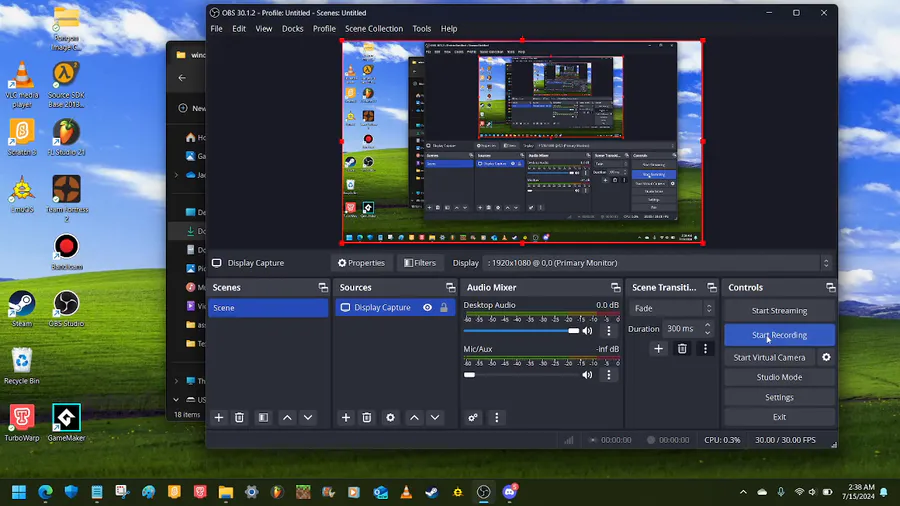Click Duration 300 ms input field
The height and width of the screenshot is (506, 900).
pyautogui.click(x=682, y=329)
